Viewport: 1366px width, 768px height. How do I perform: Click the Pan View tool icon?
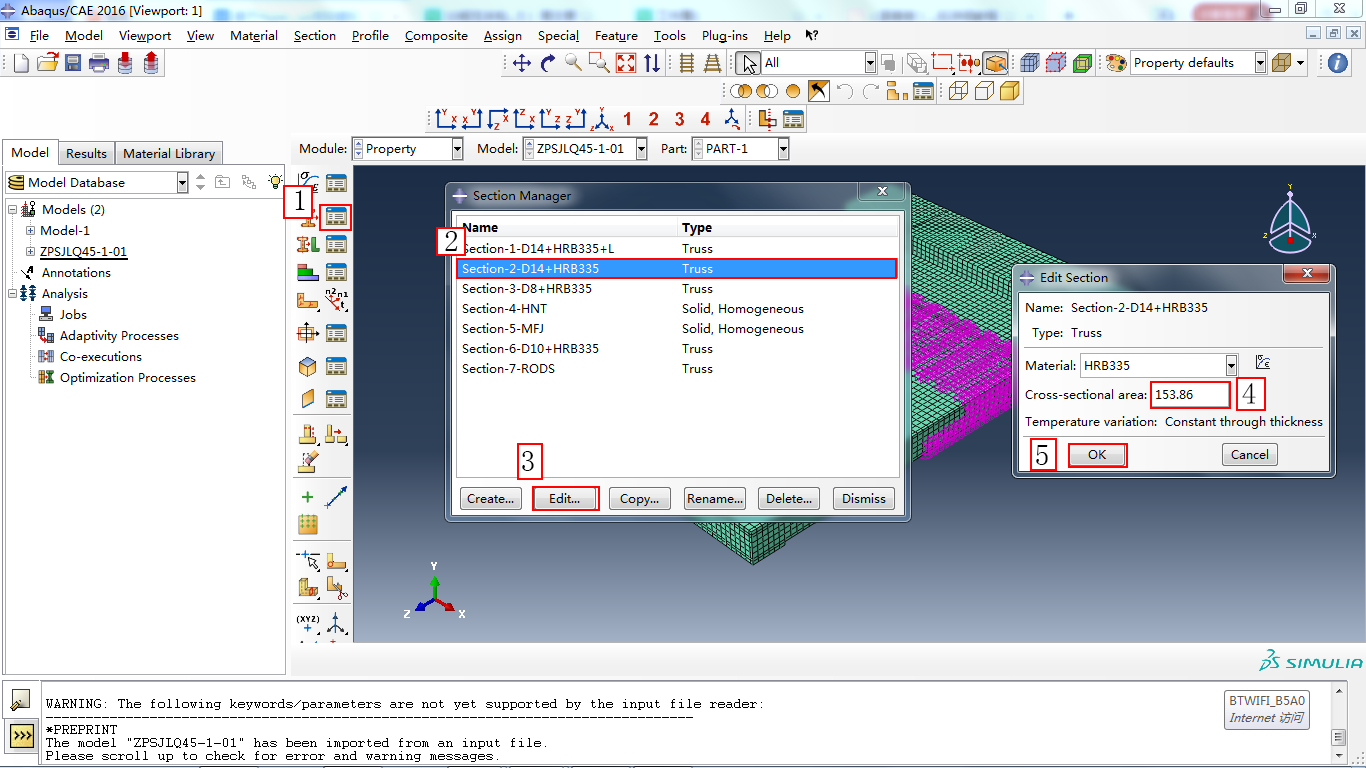click(522, 63)
